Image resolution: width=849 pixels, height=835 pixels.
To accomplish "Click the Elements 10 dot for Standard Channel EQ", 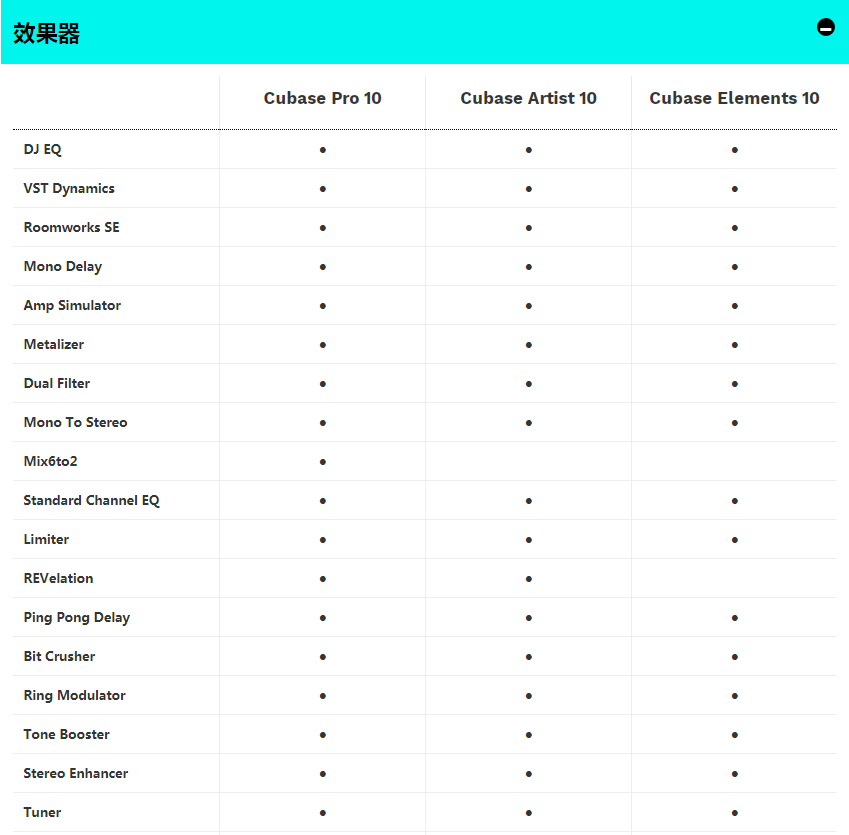I will point(735,501).
